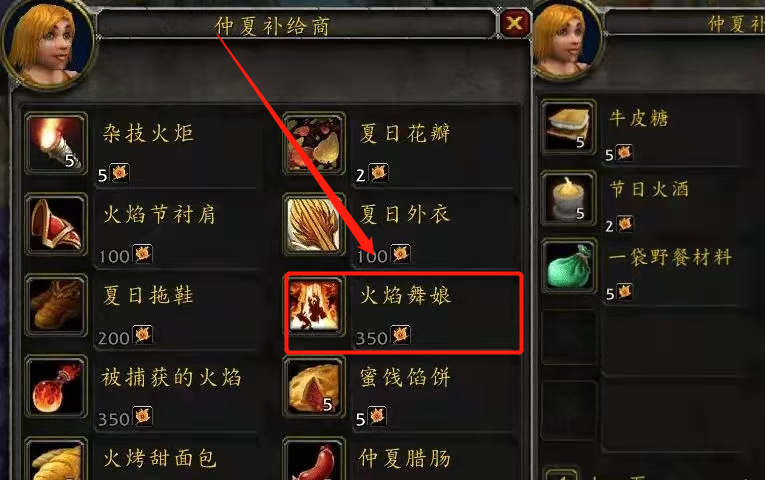Viewport: 765px width, 480px height.
Task: Close the 仲夏补给商 vendor window
Action: click(514, 23)
